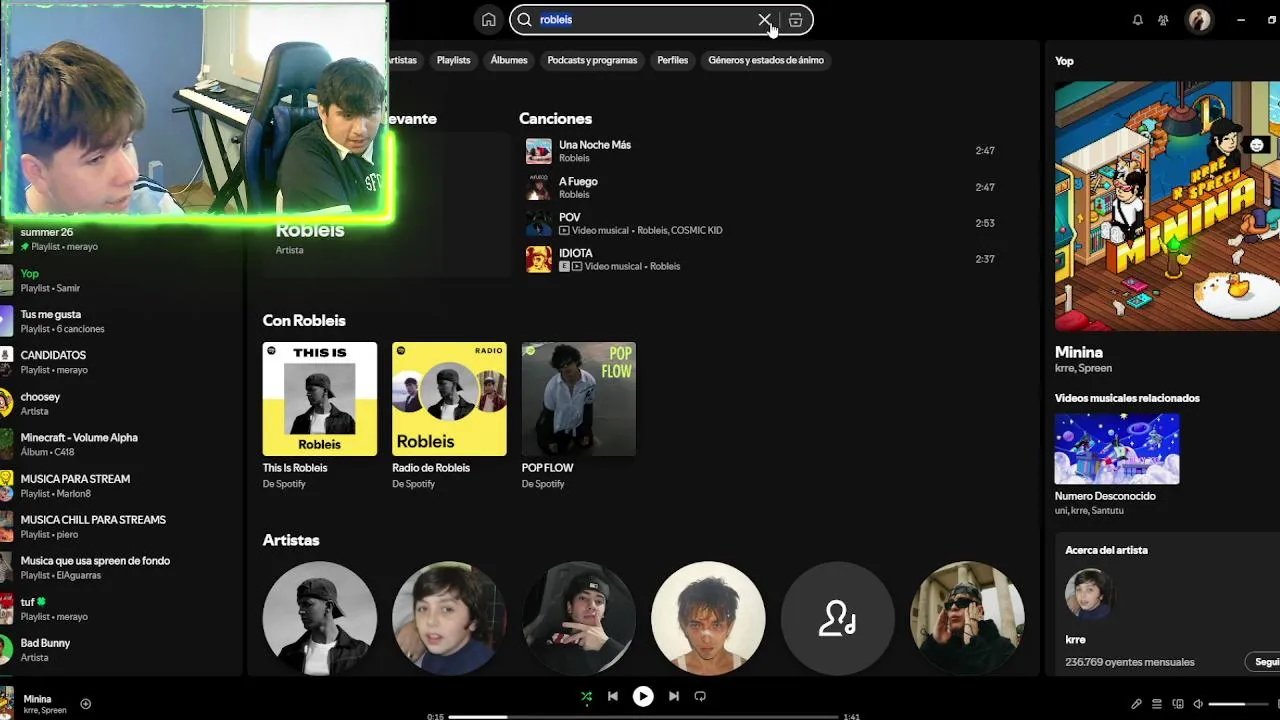Open Radio de Robleis cover

point(449,399)
